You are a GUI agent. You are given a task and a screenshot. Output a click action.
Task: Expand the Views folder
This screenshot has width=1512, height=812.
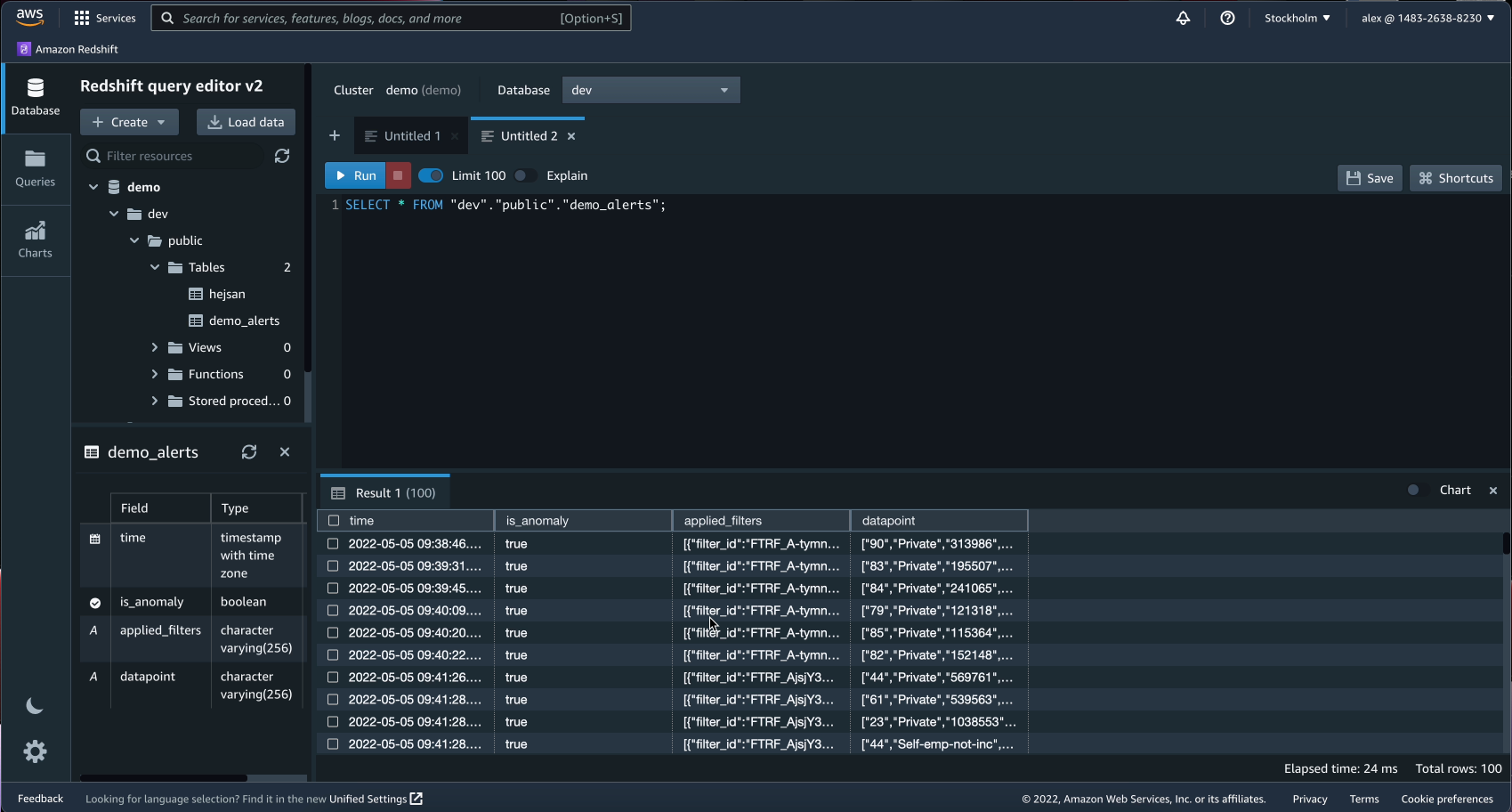pyautogui.click(x=155, y=347)
